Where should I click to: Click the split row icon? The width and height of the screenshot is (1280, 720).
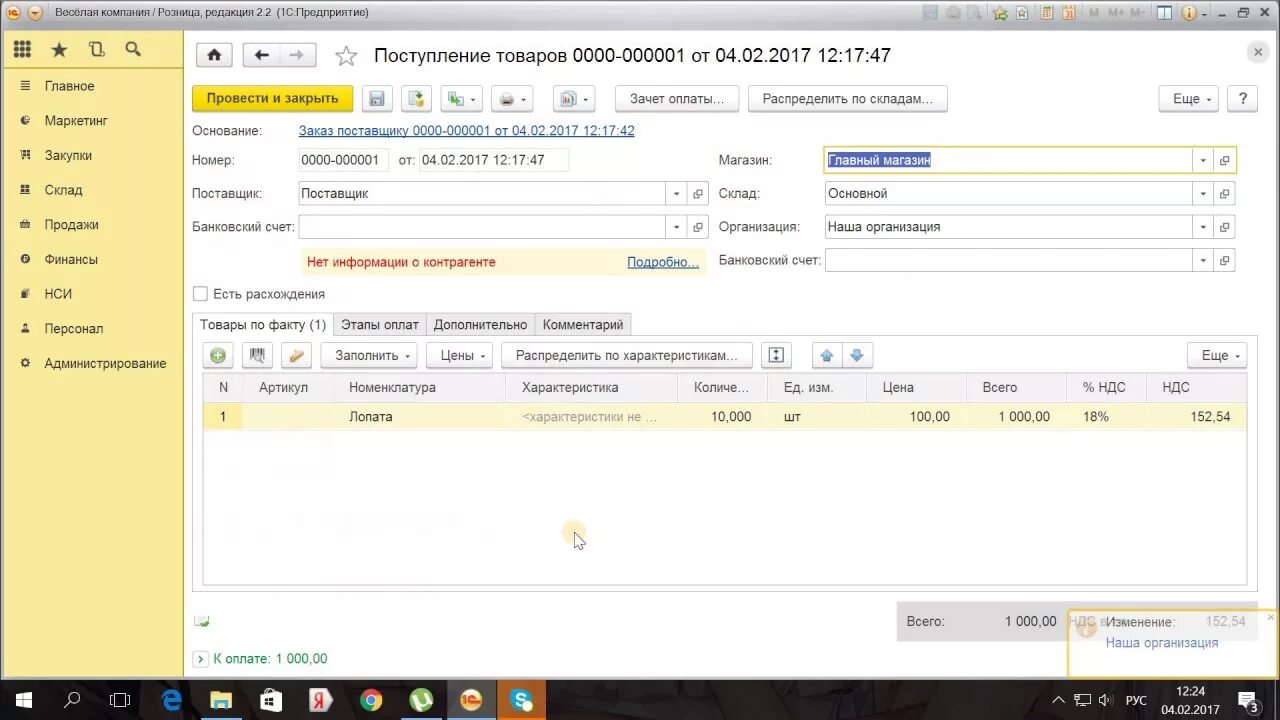pyautogui.click(x=777, y=355)
